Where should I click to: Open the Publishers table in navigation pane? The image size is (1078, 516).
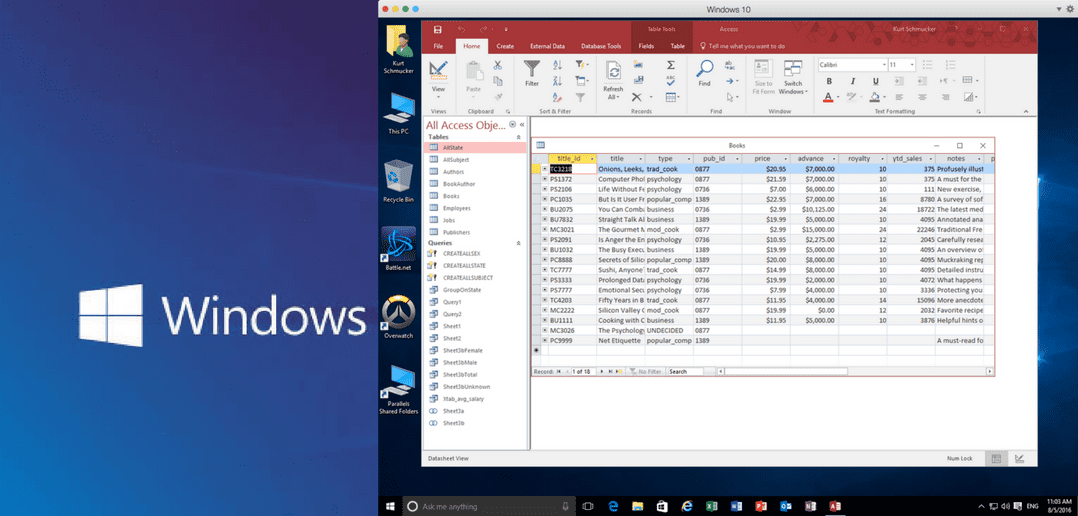[456, 232]
